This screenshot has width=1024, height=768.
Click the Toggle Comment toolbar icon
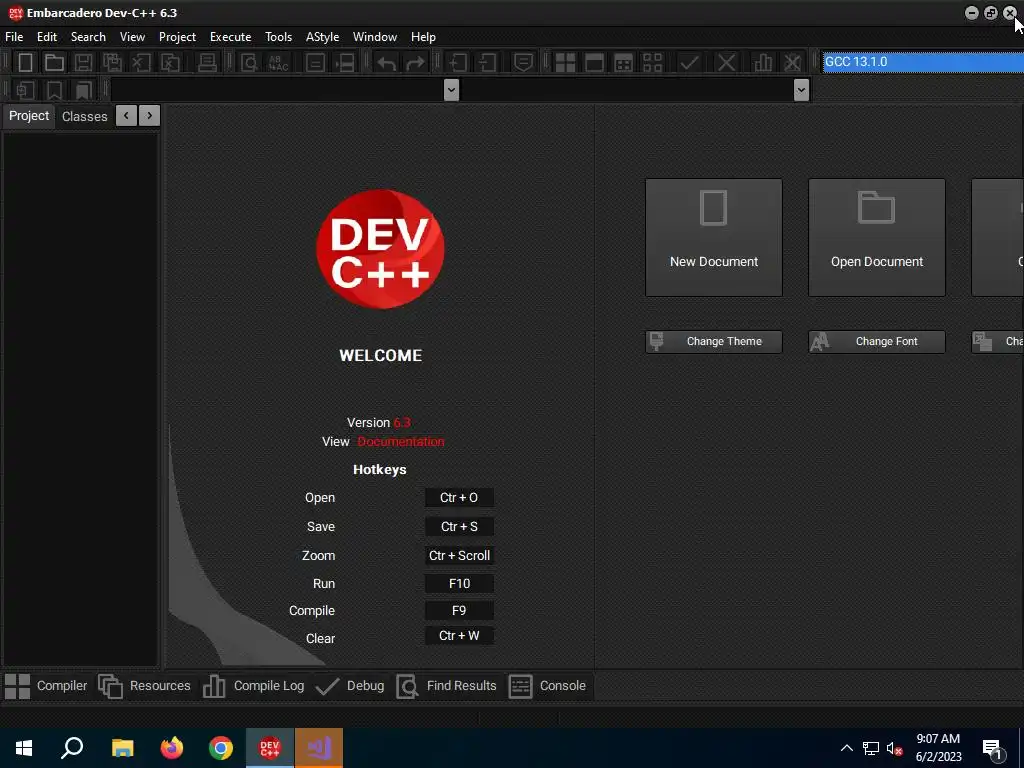pos(523,63)
